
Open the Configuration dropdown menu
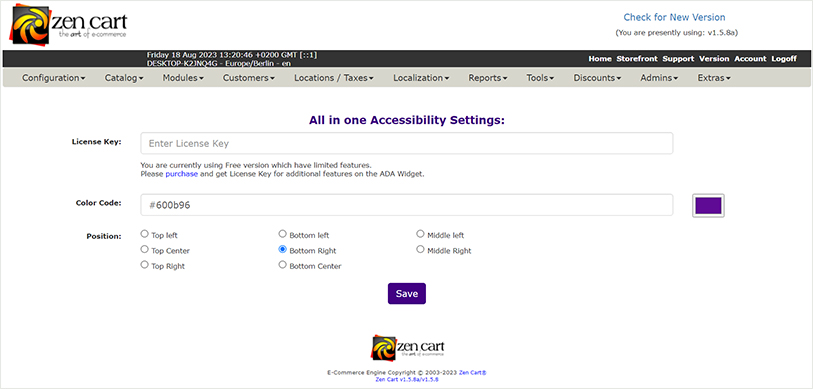(54, 78)
